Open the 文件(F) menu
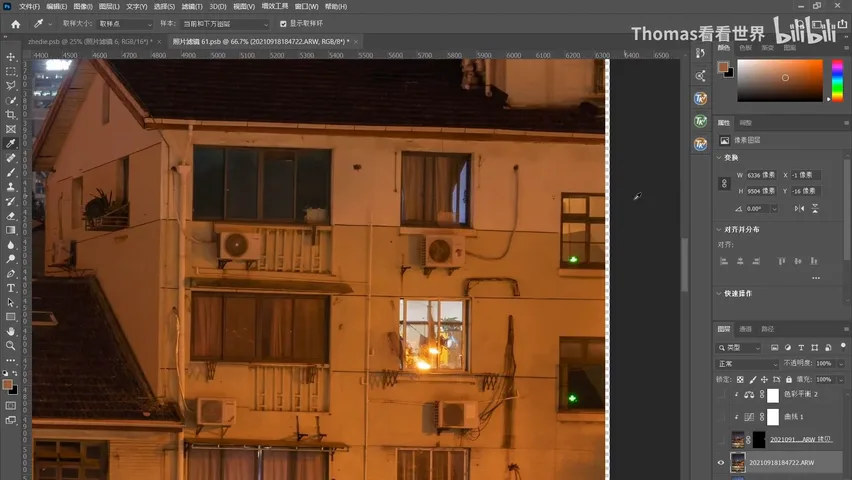This screenshot has width=852, height=480. pos(29,7)
